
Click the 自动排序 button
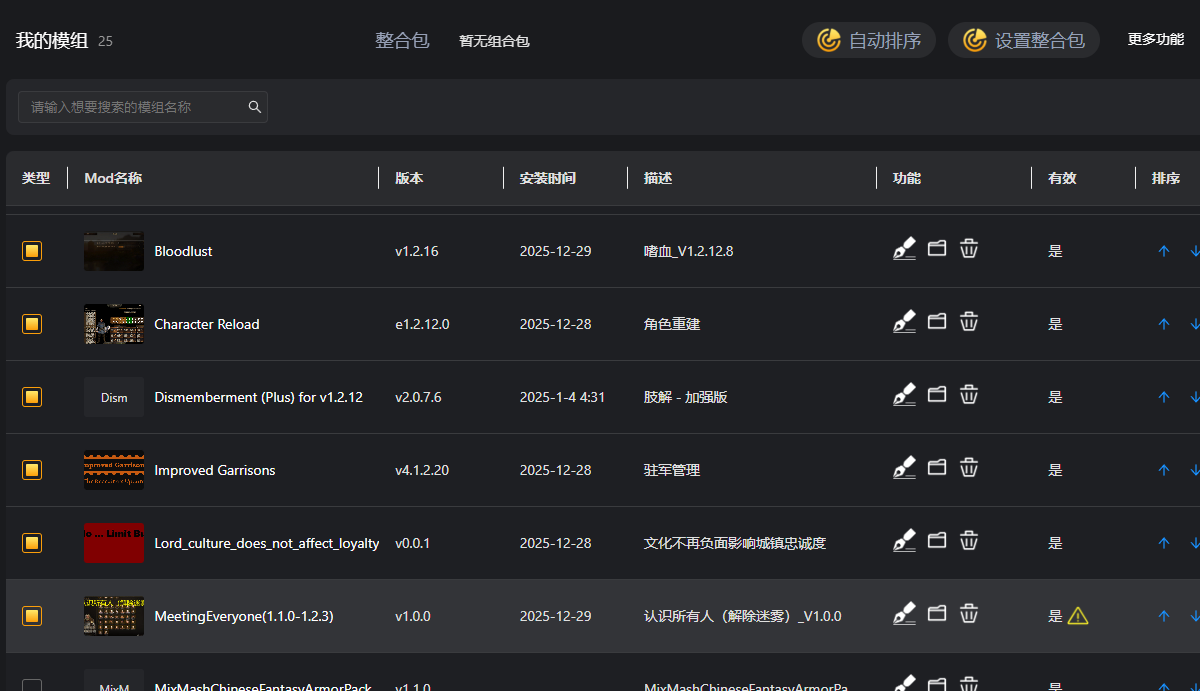click(868, 40)
